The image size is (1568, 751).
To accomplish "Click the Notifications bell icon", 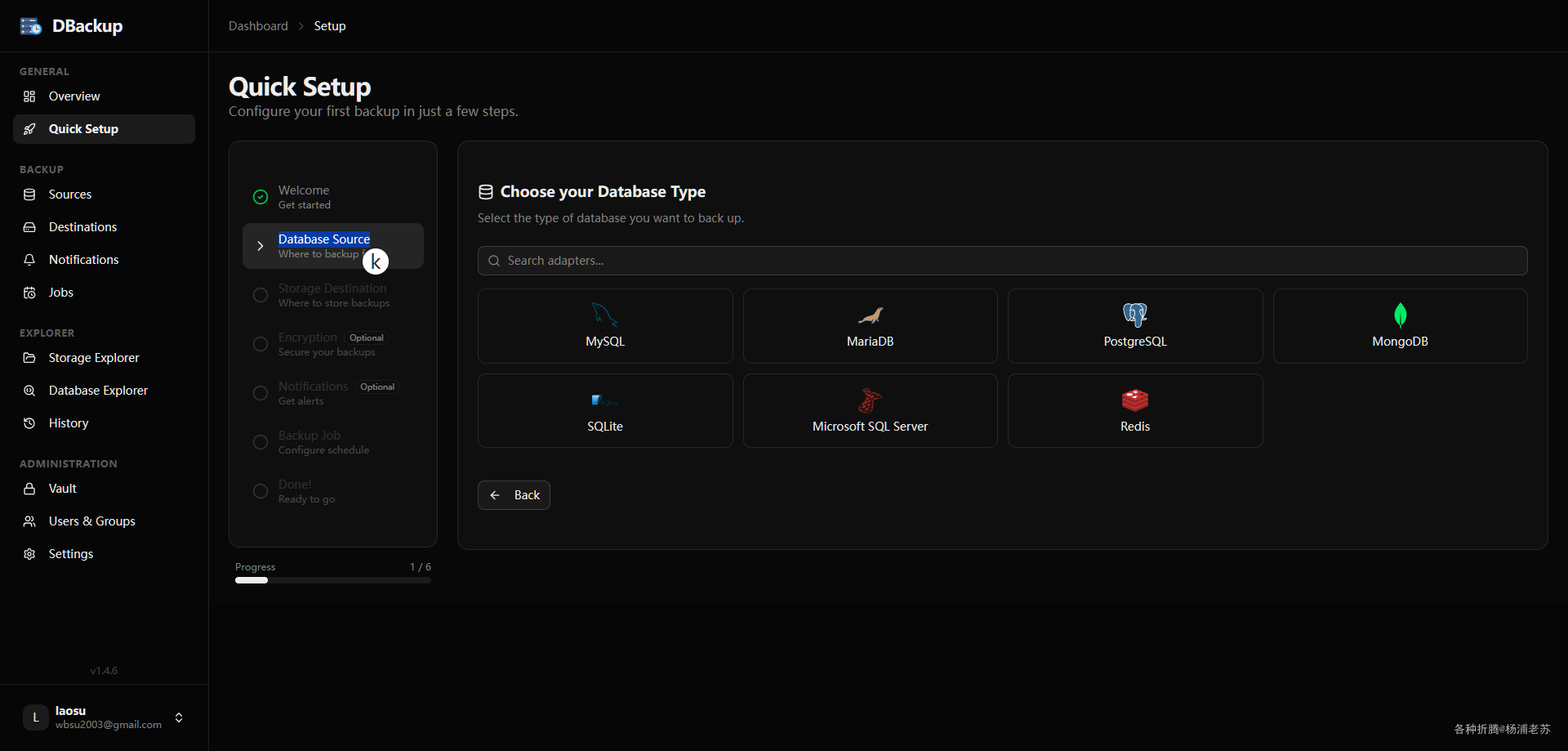I will click(x=29, y=260).
